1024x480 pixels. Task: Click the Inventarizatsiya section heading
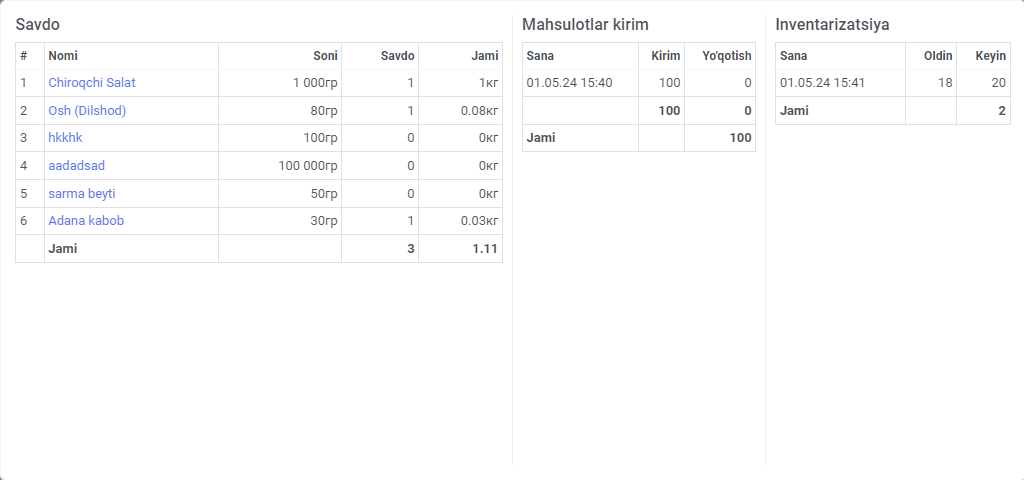(x=832, y=25)
